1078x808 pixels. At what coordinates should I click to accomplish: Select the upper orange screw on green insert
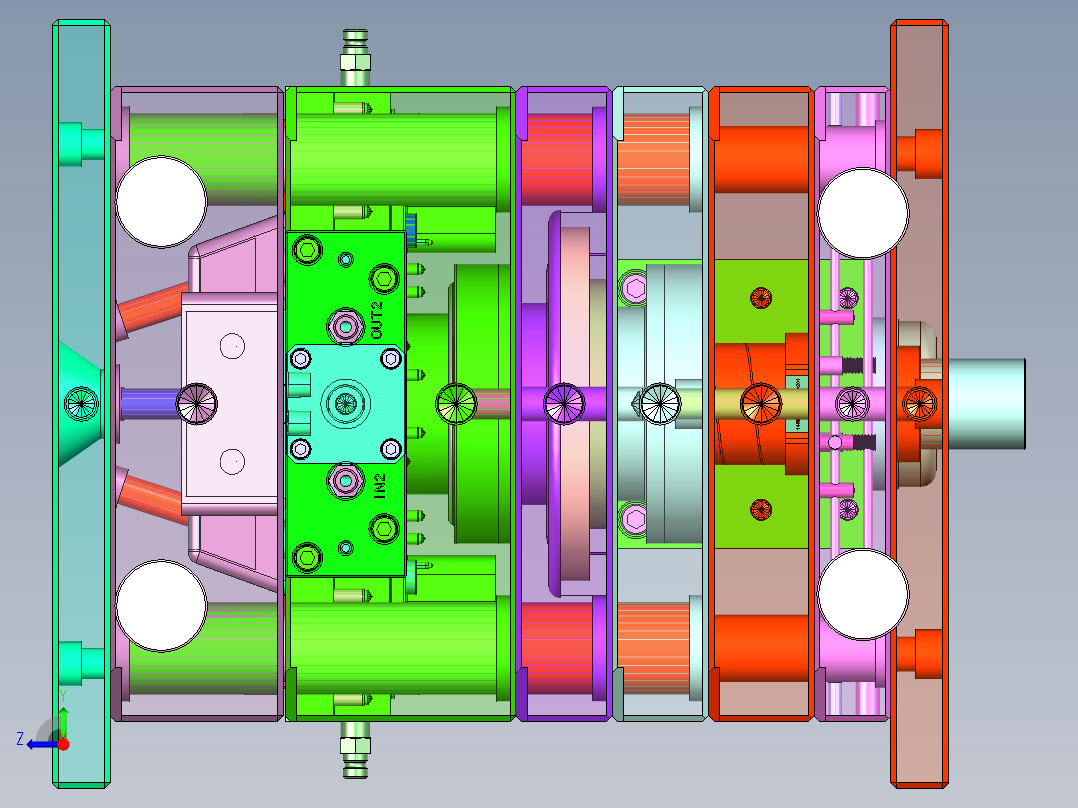[760, 298]
